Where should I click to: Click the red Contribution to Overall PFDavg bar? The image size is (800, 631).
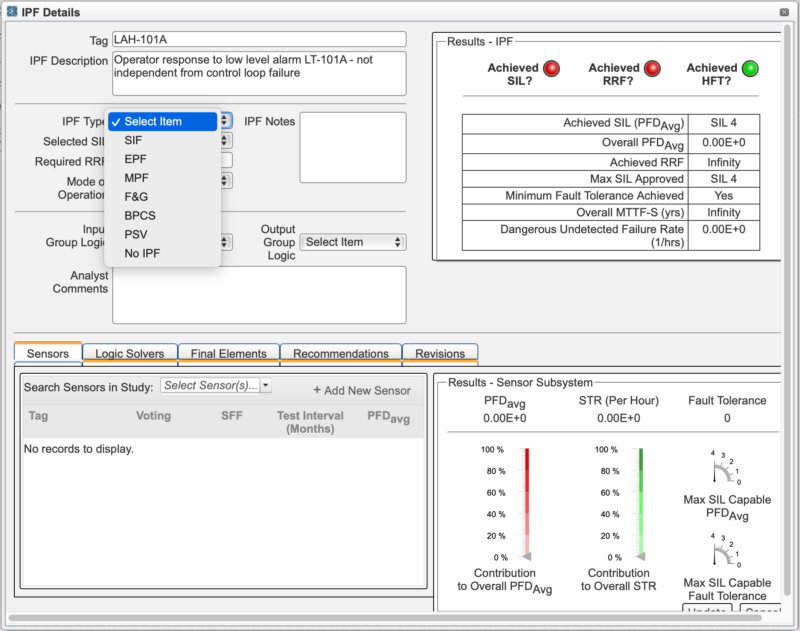click(x=527, y=500)
